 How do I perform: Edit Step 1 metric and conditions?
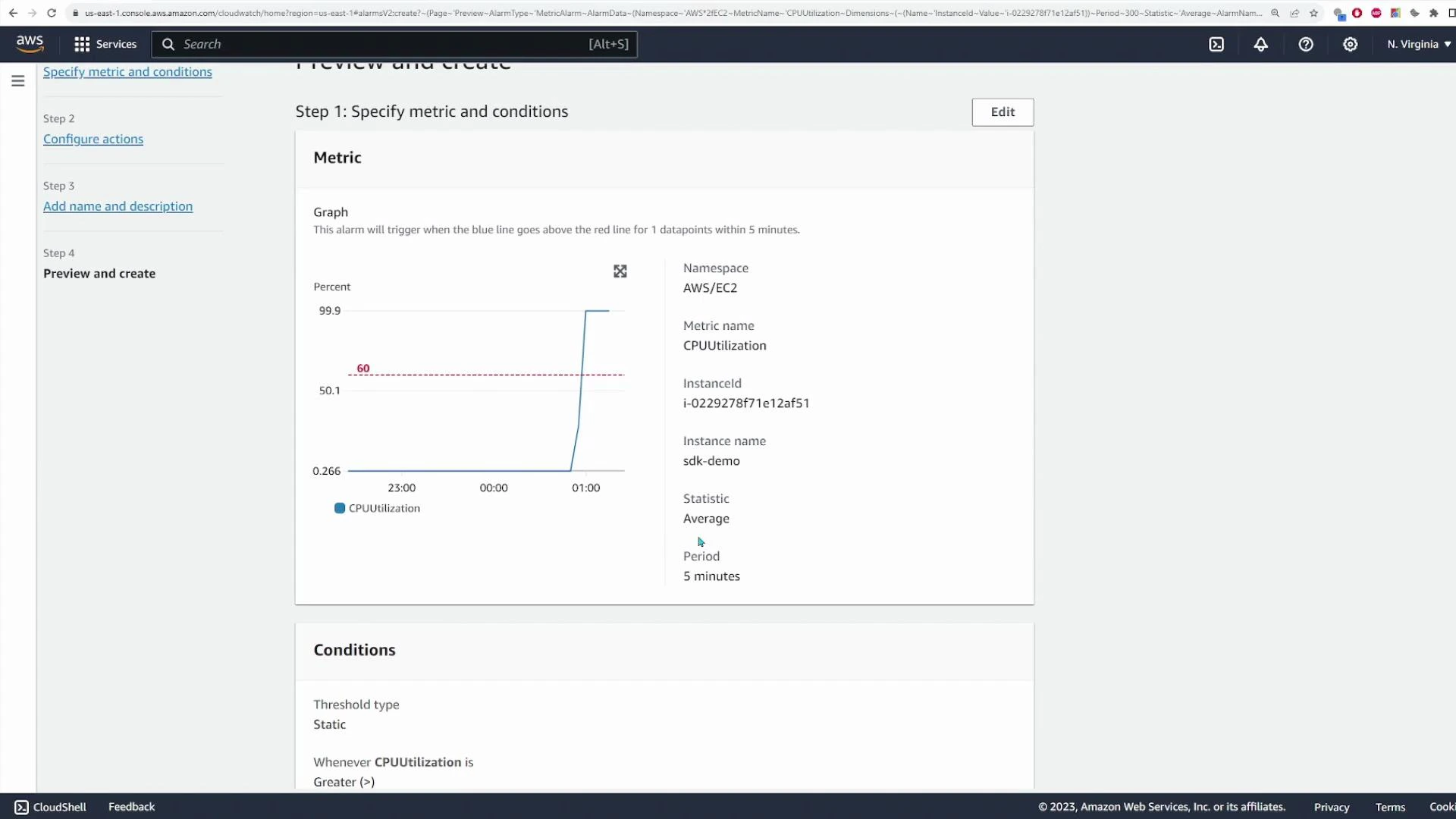tap(1003, 111)
